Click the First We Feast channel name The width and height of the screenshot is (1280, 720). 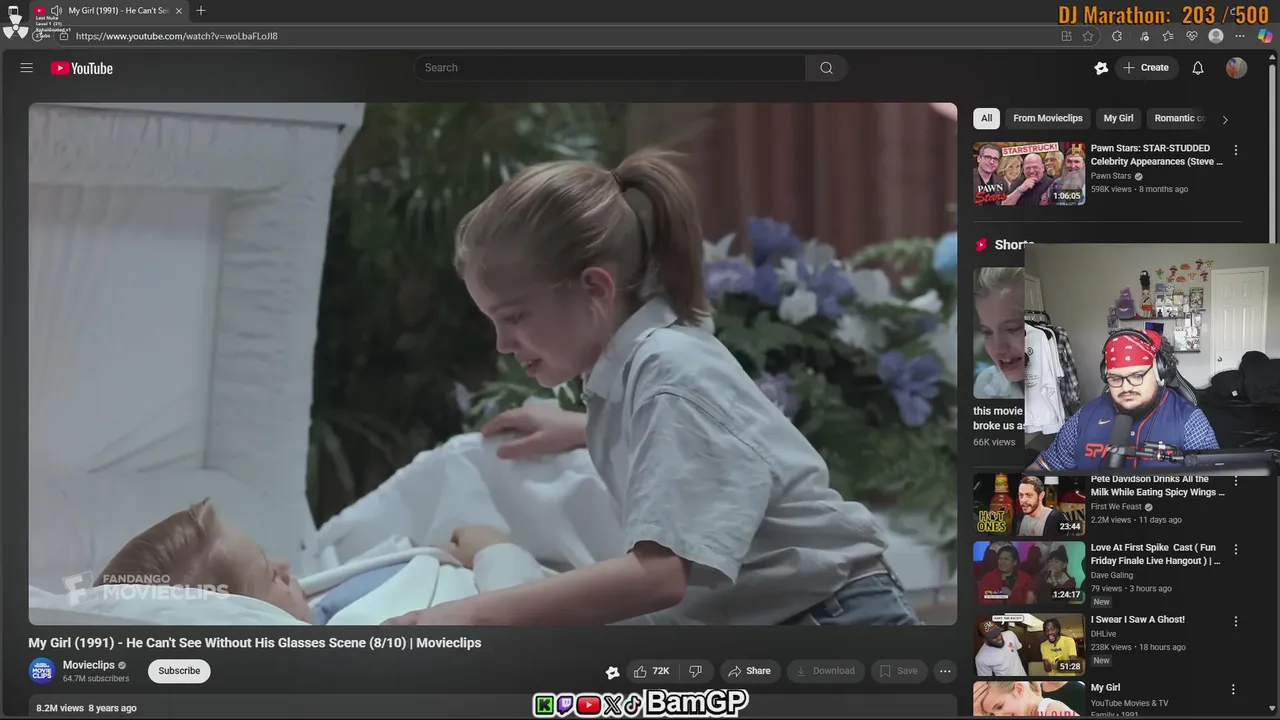(1116, 507)
